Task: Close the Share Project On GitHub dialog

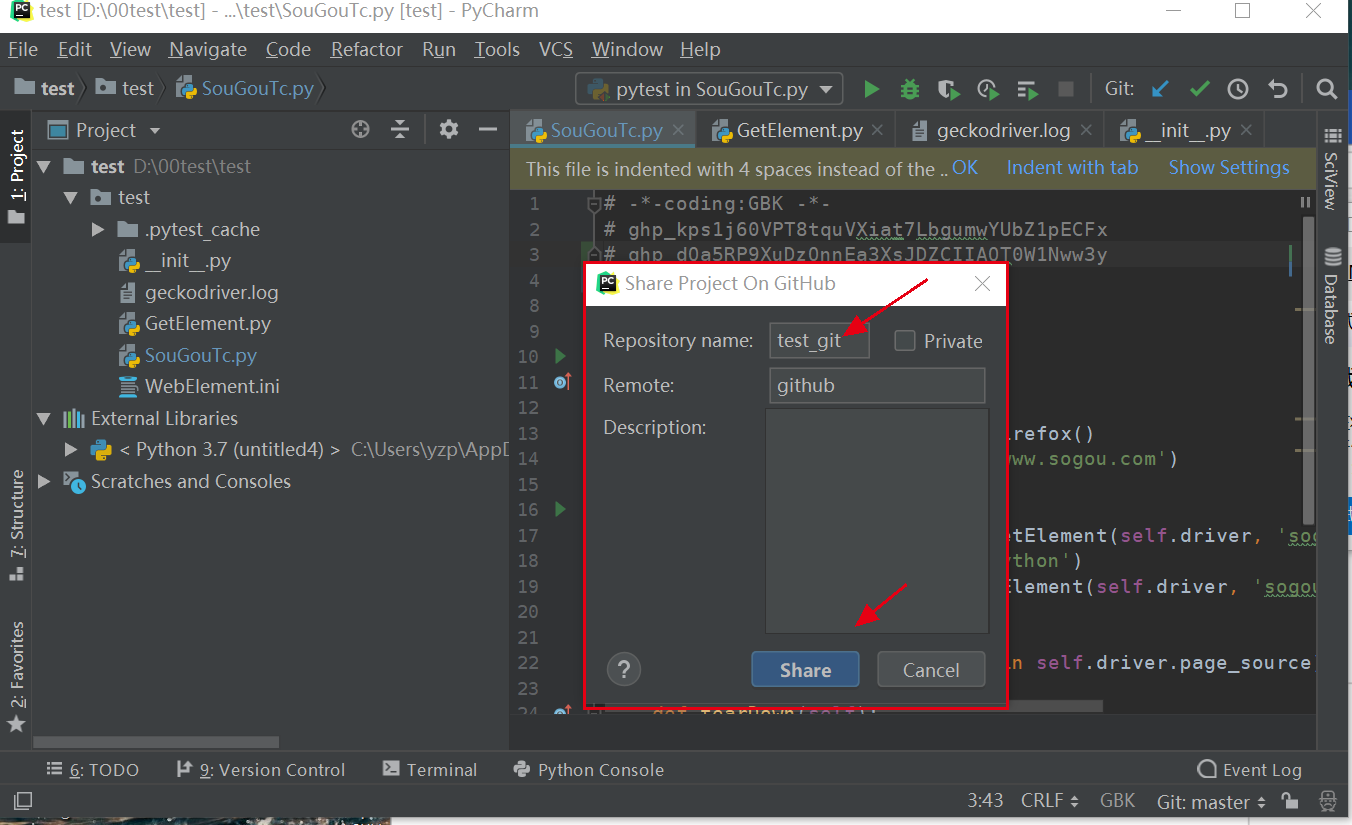Action: 982,284
